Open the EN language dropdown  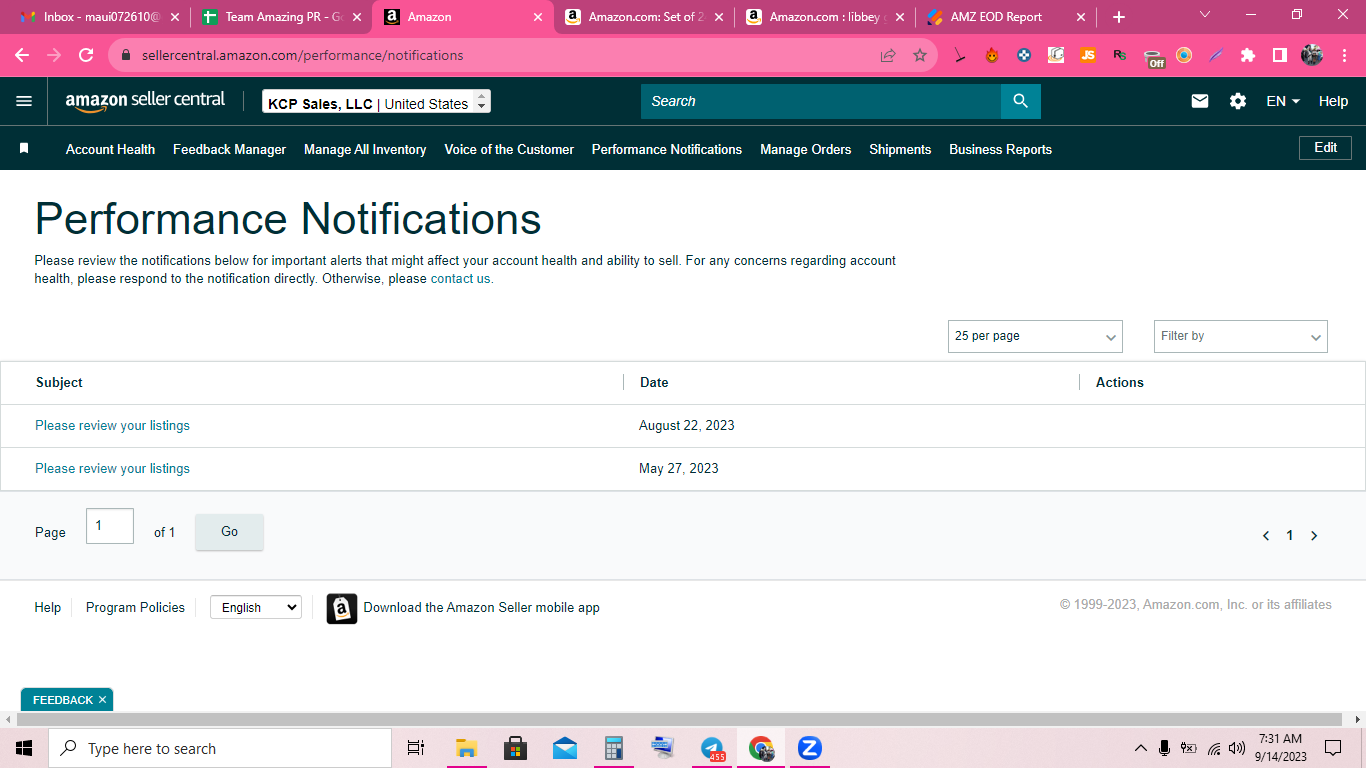[1283, 101]
